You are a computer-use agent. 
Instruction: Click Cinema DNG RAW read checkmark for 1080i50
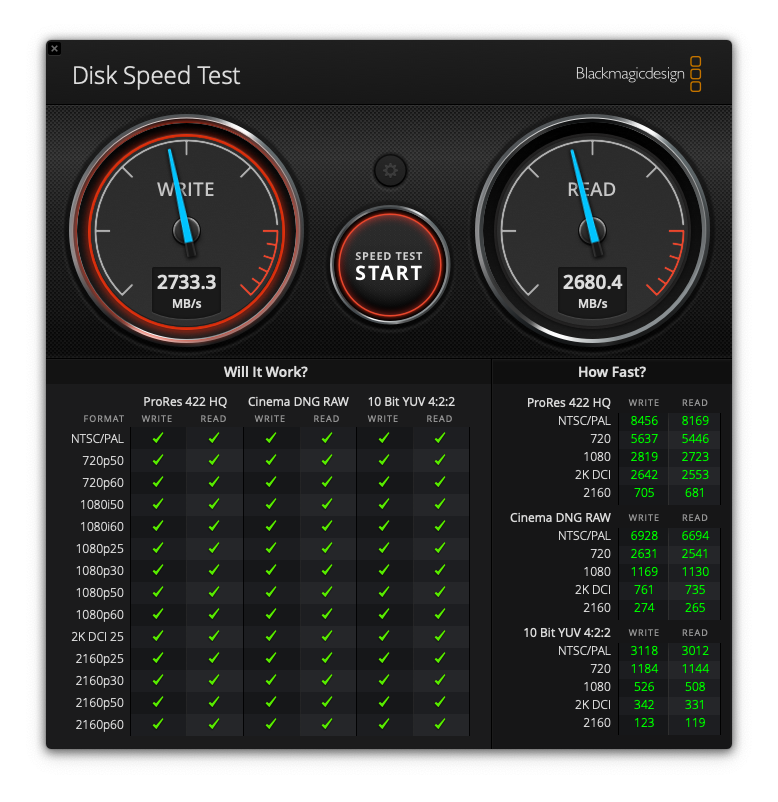tap(327, 504)
